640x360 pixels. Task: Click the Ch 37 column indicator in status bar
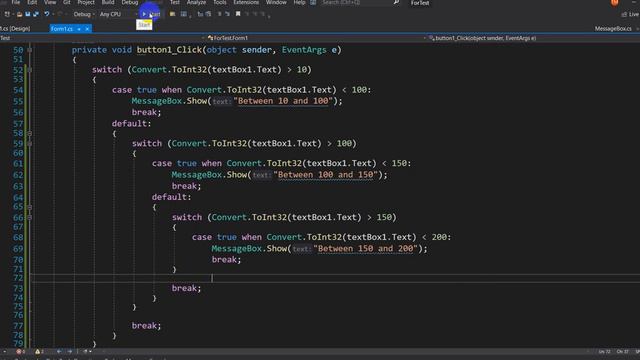[622, 351]
